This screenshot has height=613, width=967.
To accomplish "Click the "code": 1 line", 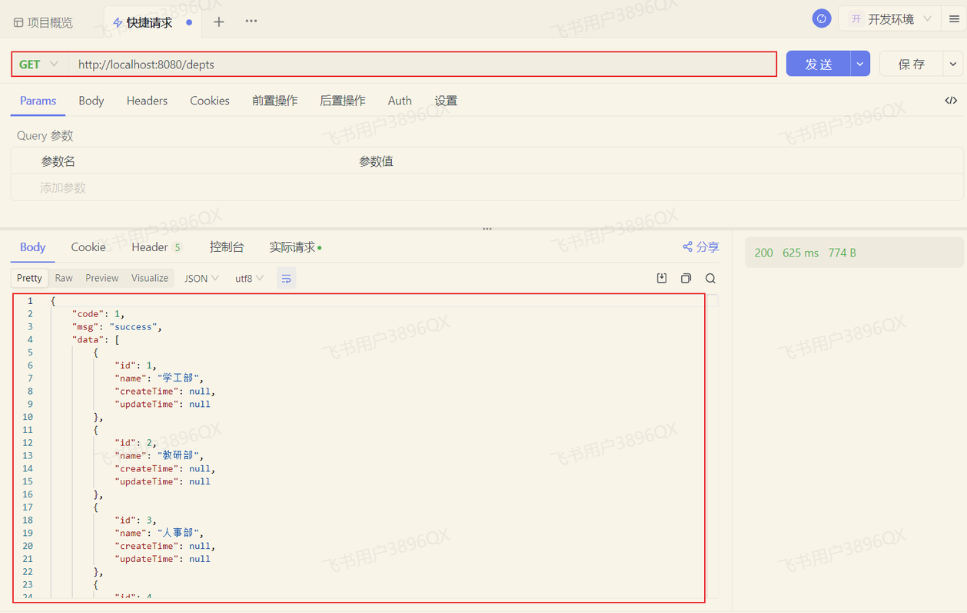I will [98, 314].
